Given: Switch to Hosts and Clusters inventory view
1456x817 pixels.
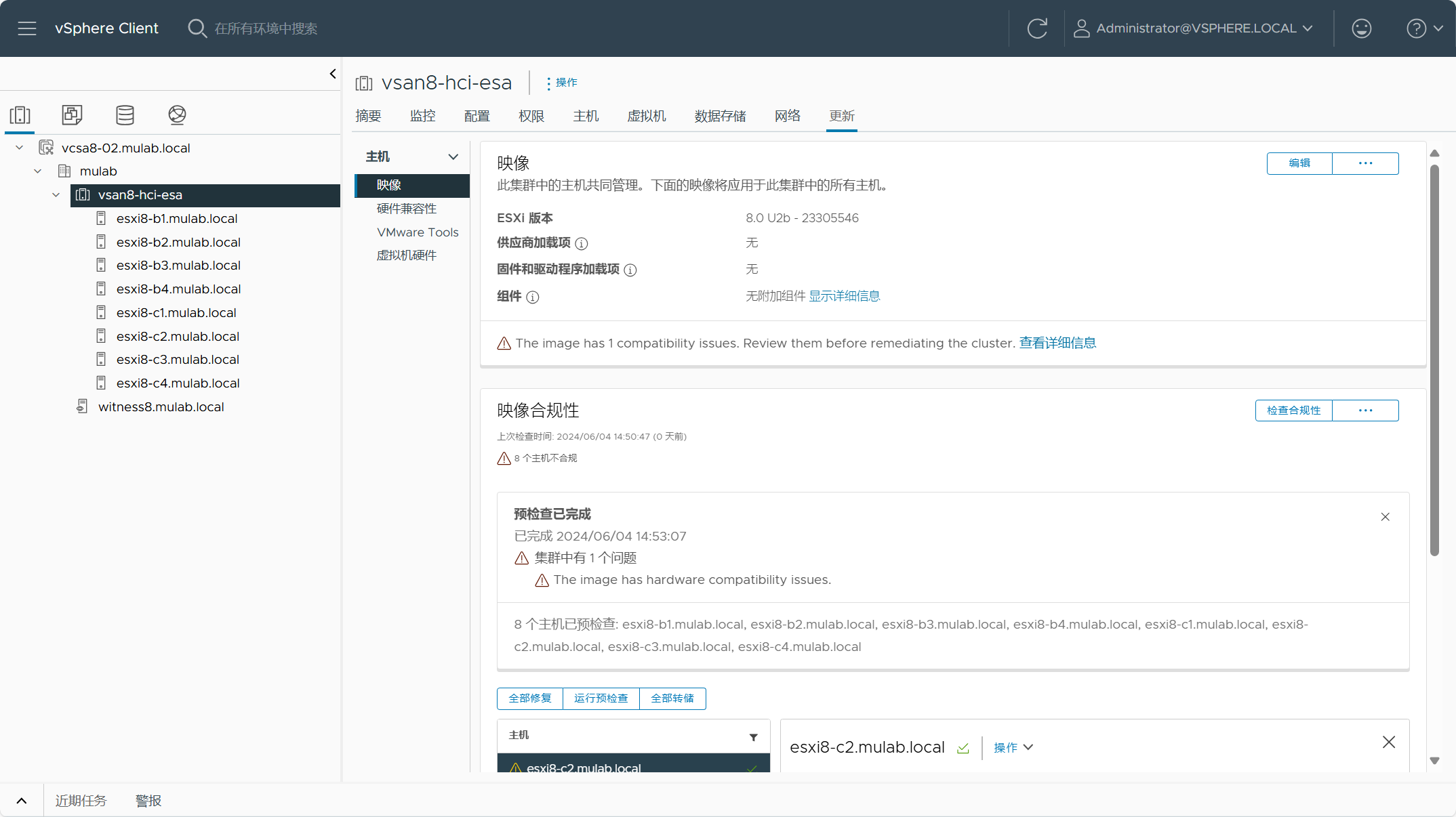Looking at the screenshot, I should (20, 114).
